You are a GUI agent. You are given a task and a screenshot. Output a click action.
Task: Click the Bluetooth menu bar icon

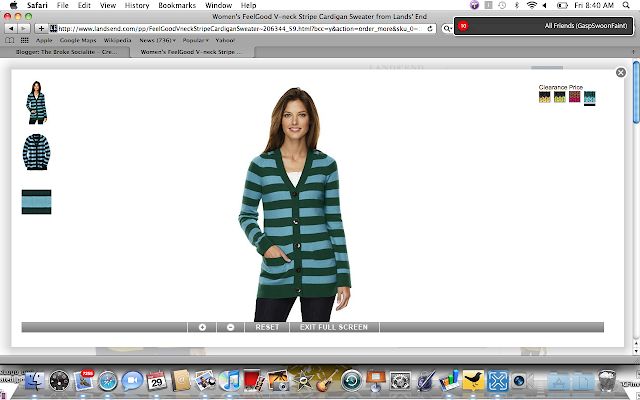coord(517,5)
